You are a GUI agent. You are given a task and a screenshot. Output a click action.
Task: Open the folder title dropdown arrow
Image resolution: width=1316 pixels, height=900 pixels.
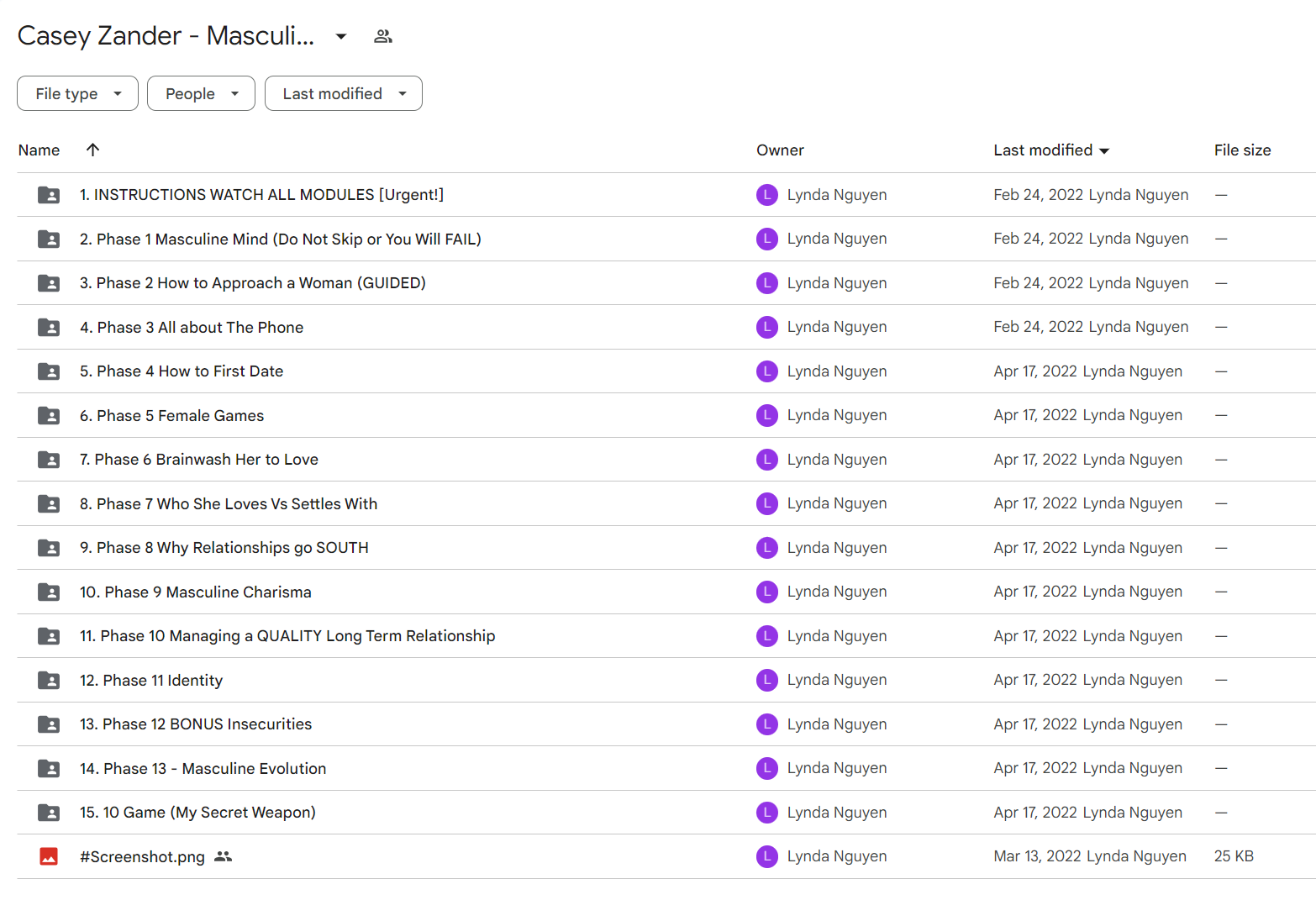(x=340, y=36)
